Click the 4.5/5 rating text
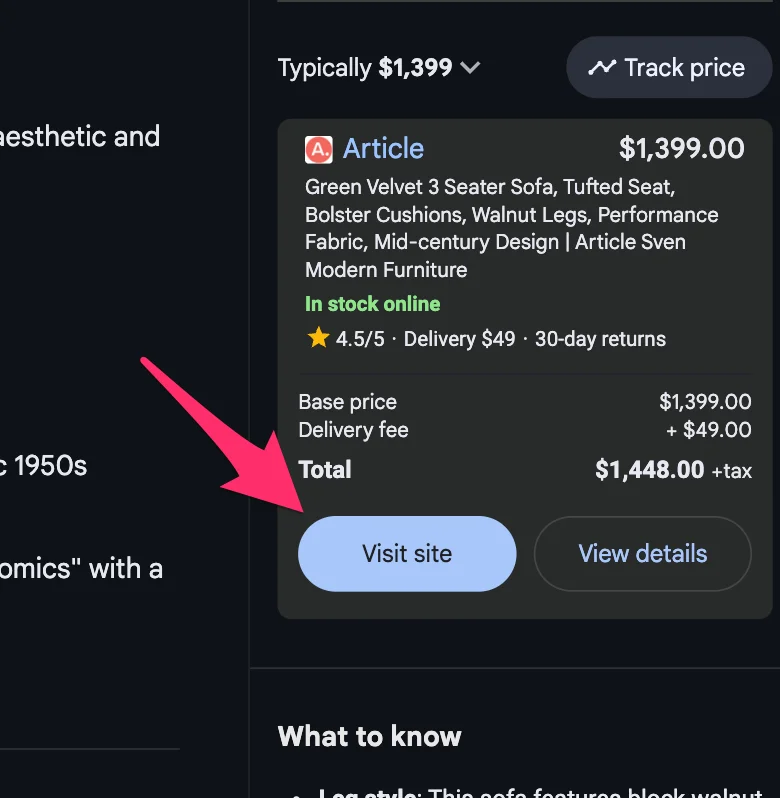The image size is (780, 798). 360,339
